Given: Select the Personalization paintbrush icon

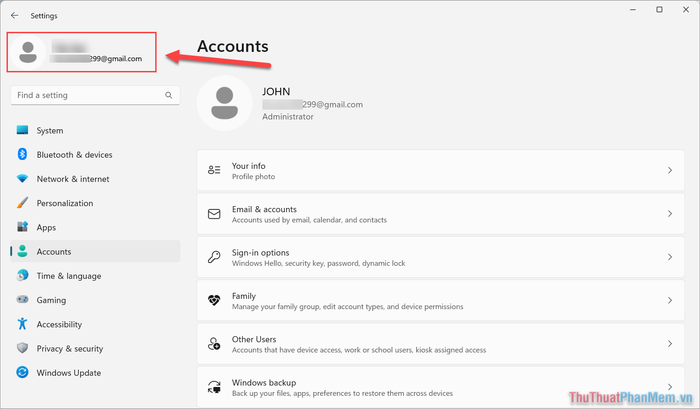Looking at the screenshot, I should point(22,203).
